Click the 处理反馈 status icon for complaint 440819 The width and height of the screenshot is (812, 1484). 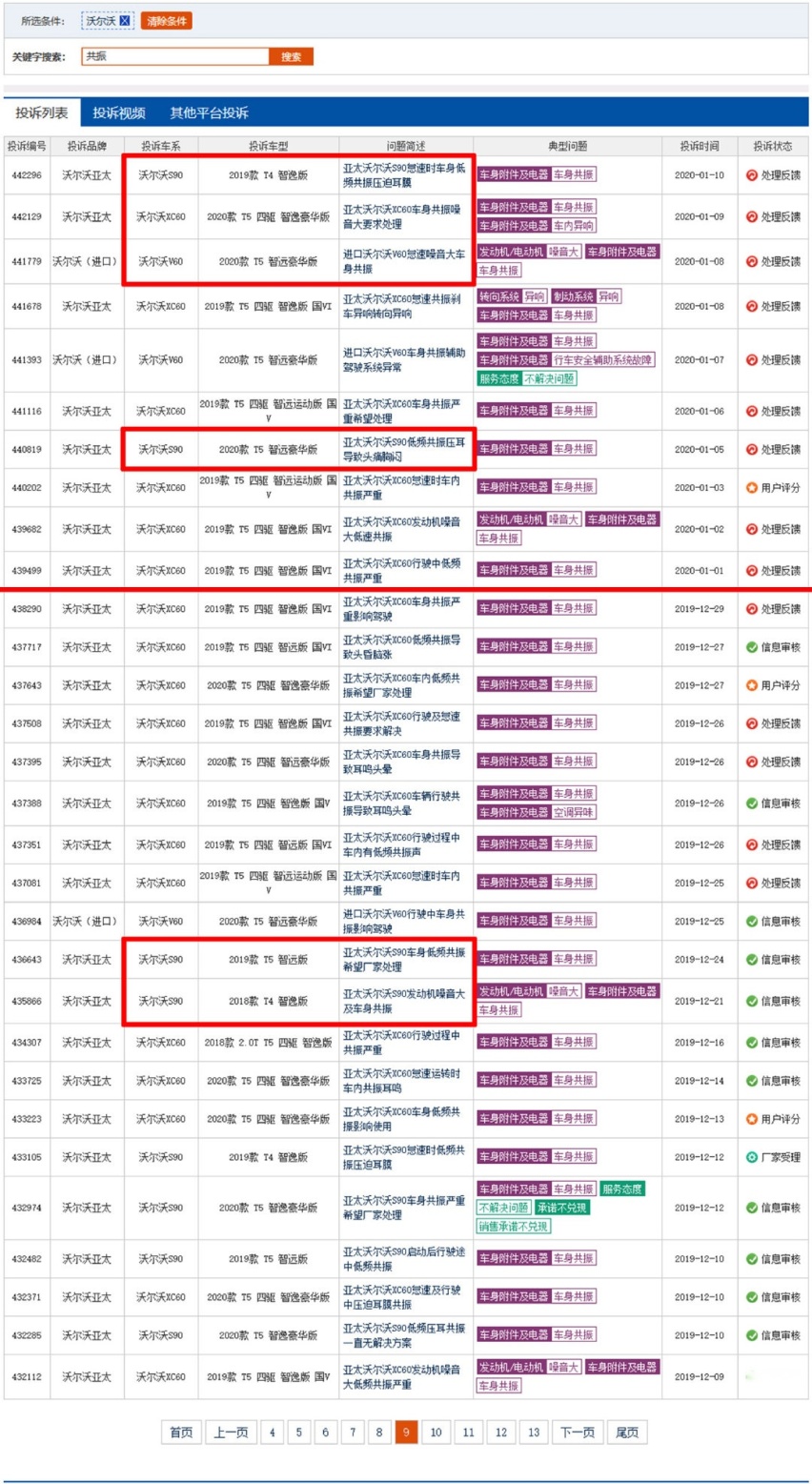(x=751, y=449)
